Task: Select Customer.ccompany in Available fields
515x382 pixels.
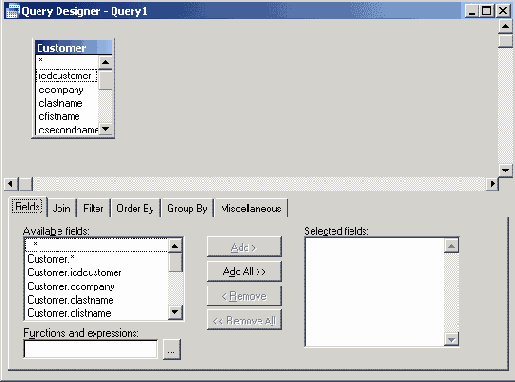Action: 97,286
